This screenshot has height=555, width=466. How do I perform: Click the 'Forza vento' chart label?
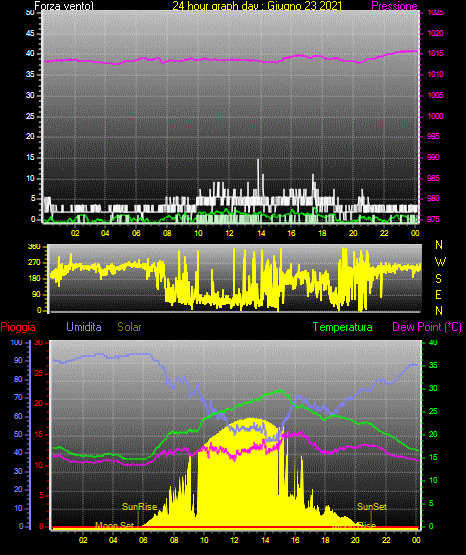coord(64,6)
